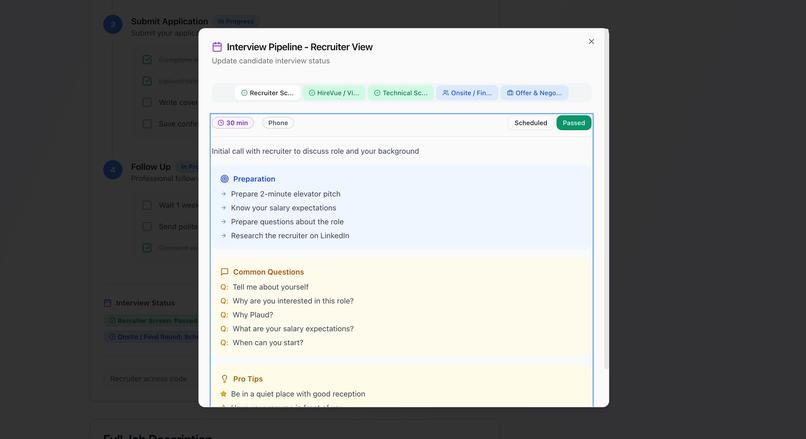Click the people icon on Onsite tab

[x=446, y=93]
